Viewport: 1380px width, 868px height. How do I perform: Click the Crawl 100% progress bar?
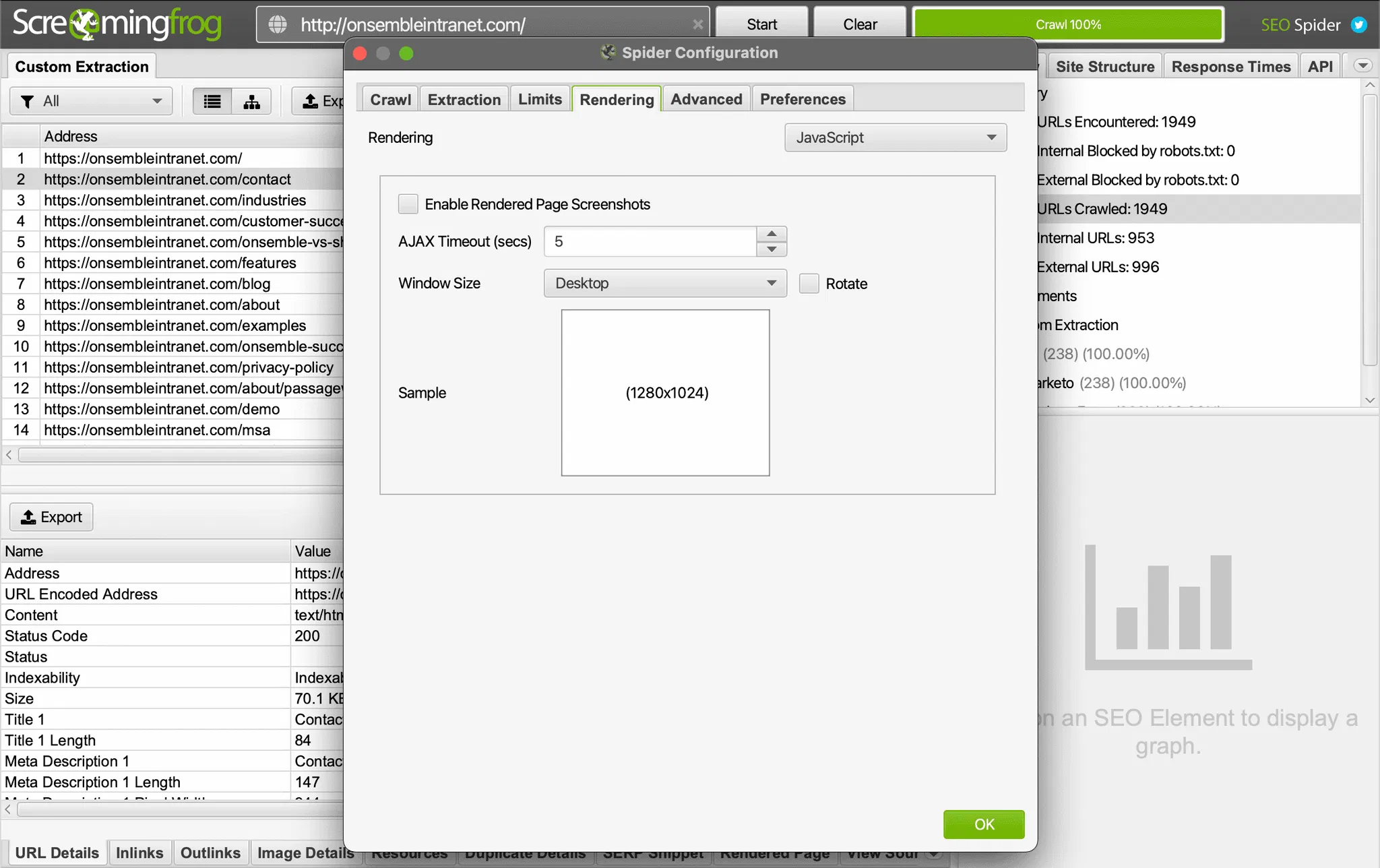pos(1068,25)
